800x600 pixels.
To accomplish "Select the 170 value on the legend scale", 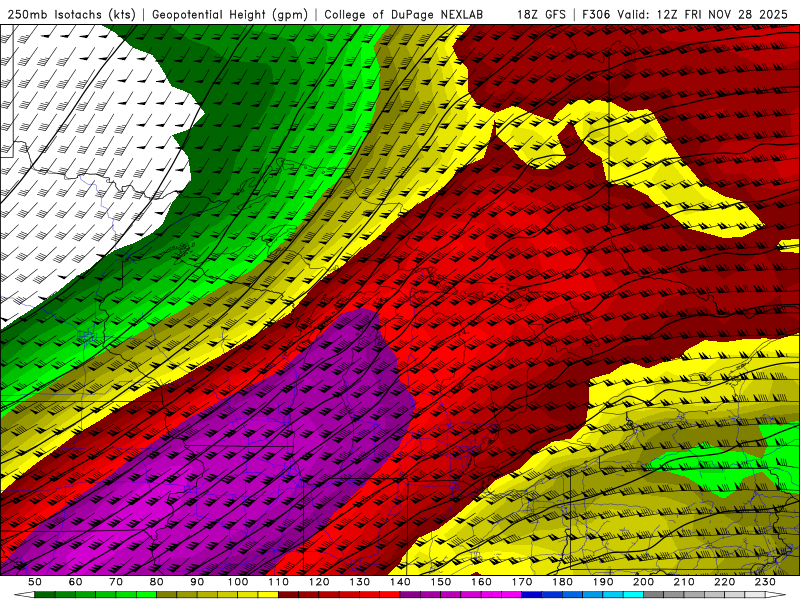I will coord(522,582).
